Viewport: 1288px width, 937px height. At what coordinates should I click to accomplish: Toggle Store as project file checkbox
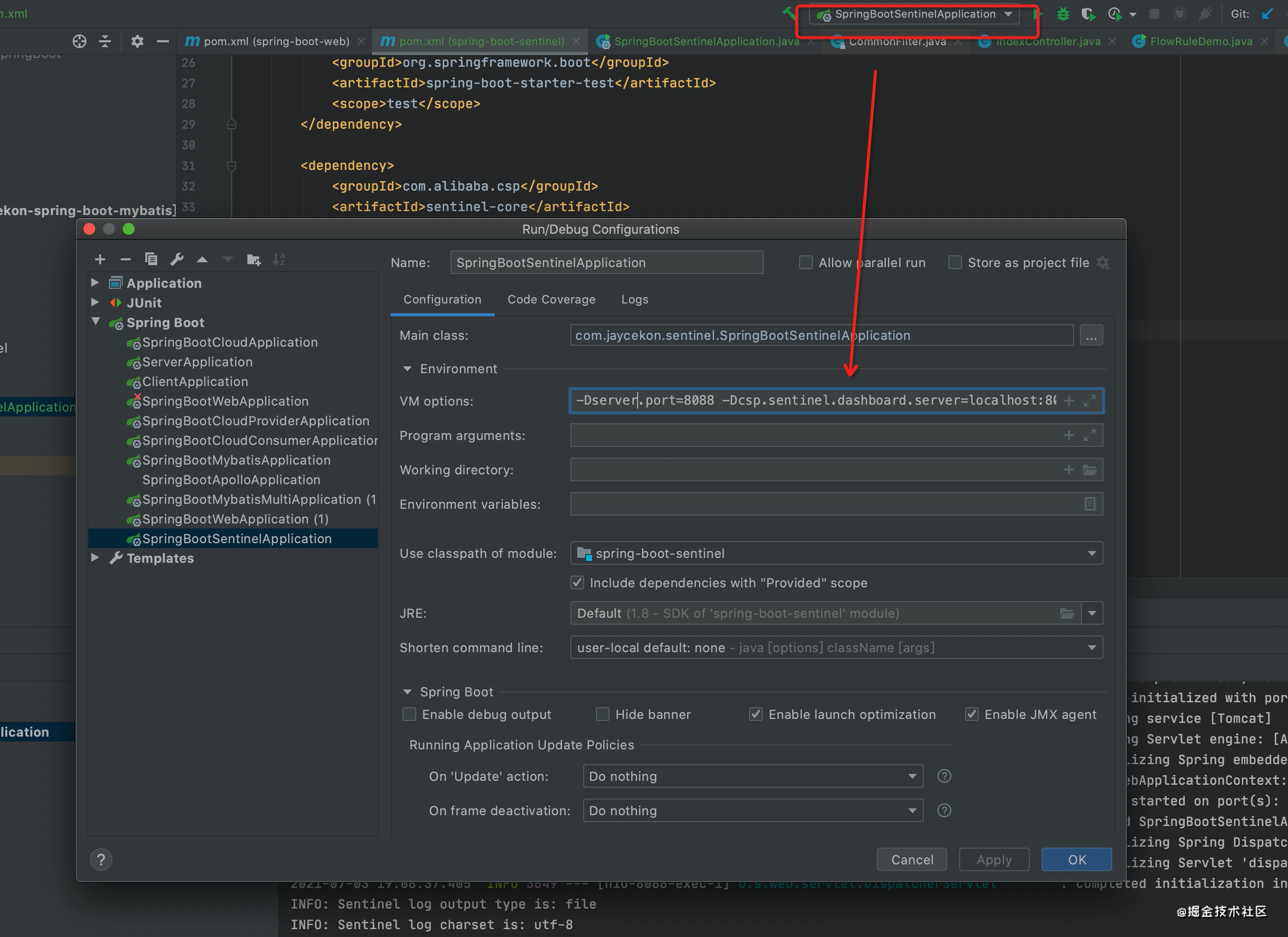[955, 263]
